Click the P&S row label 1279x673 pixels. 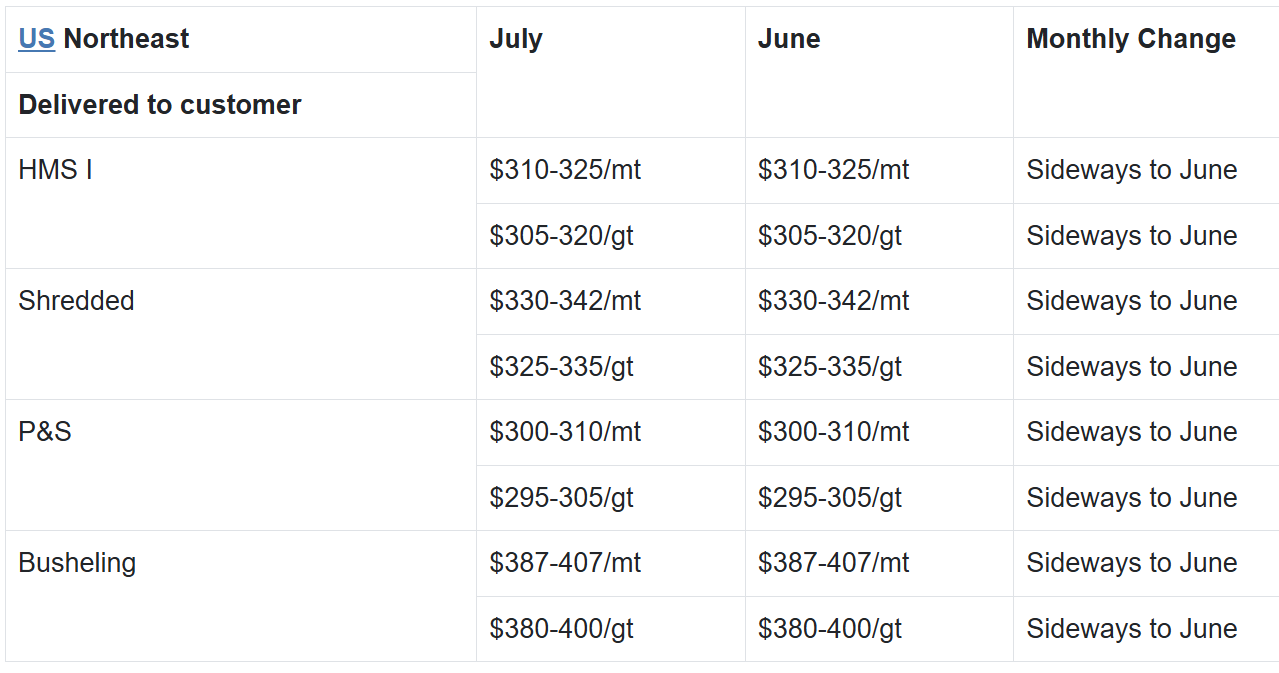[x=45, y=432]
